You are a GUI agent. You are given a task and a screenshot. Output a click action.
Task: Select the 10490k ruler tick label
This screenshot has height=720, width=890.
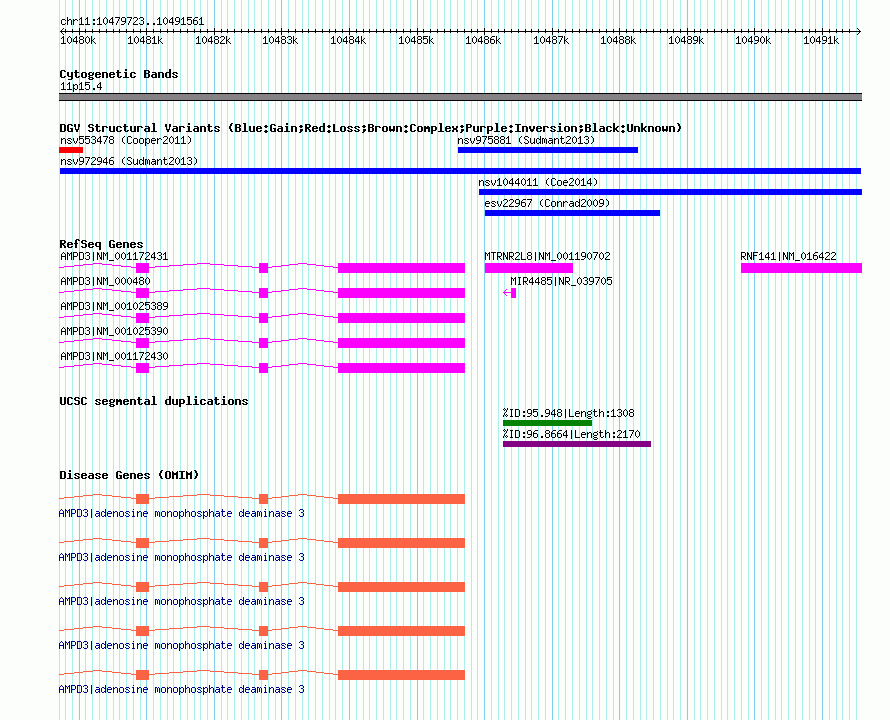pos(753,40)
